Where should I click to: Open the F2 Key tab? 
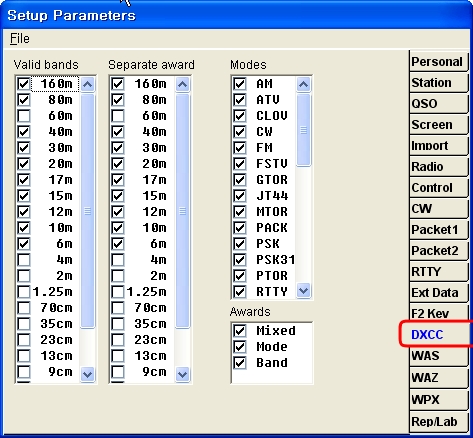pos(438,314)
